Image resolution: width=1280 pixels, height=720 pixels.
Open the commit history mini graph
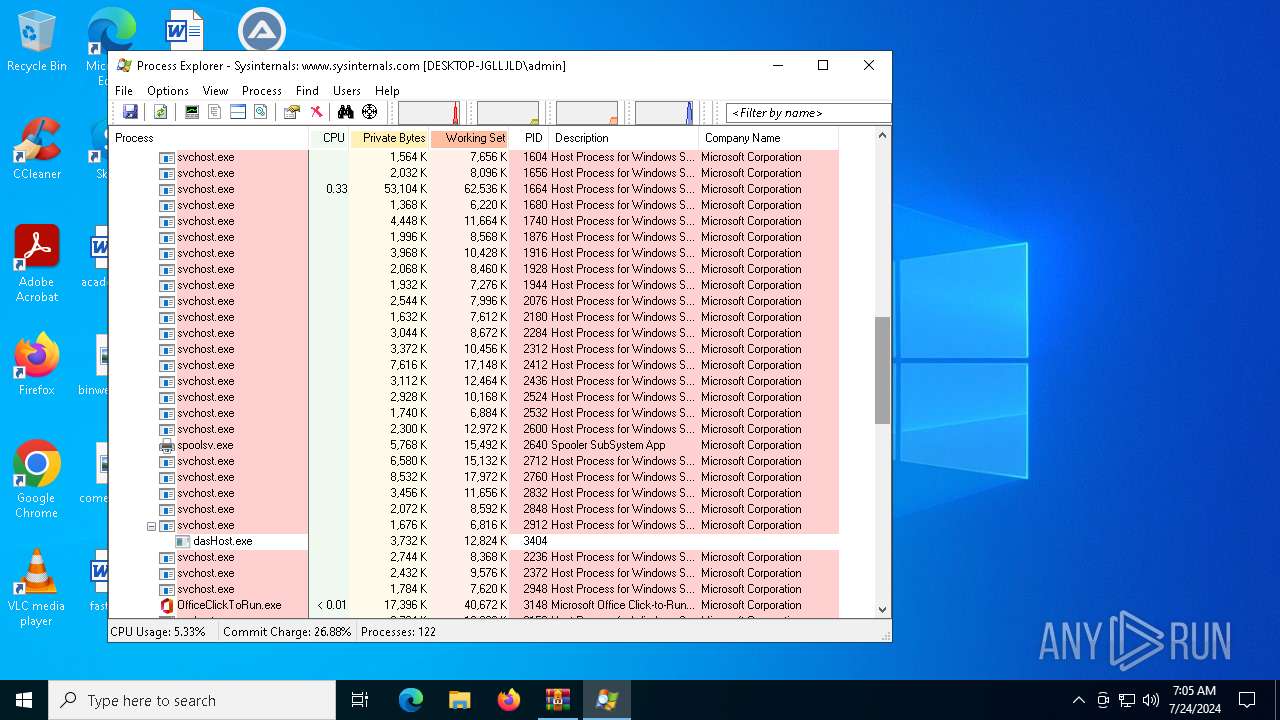[x=508, y=112]
